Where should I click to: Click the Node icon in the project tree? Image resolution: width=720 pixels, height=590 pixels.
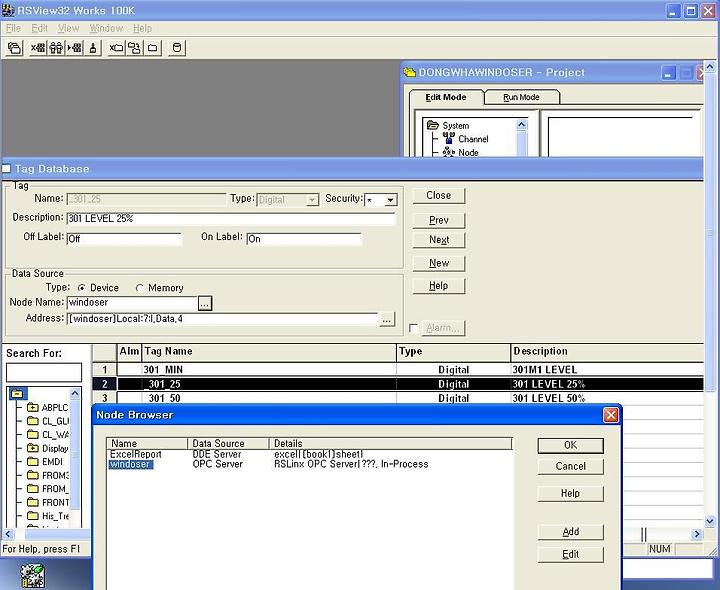coord(449,152)
